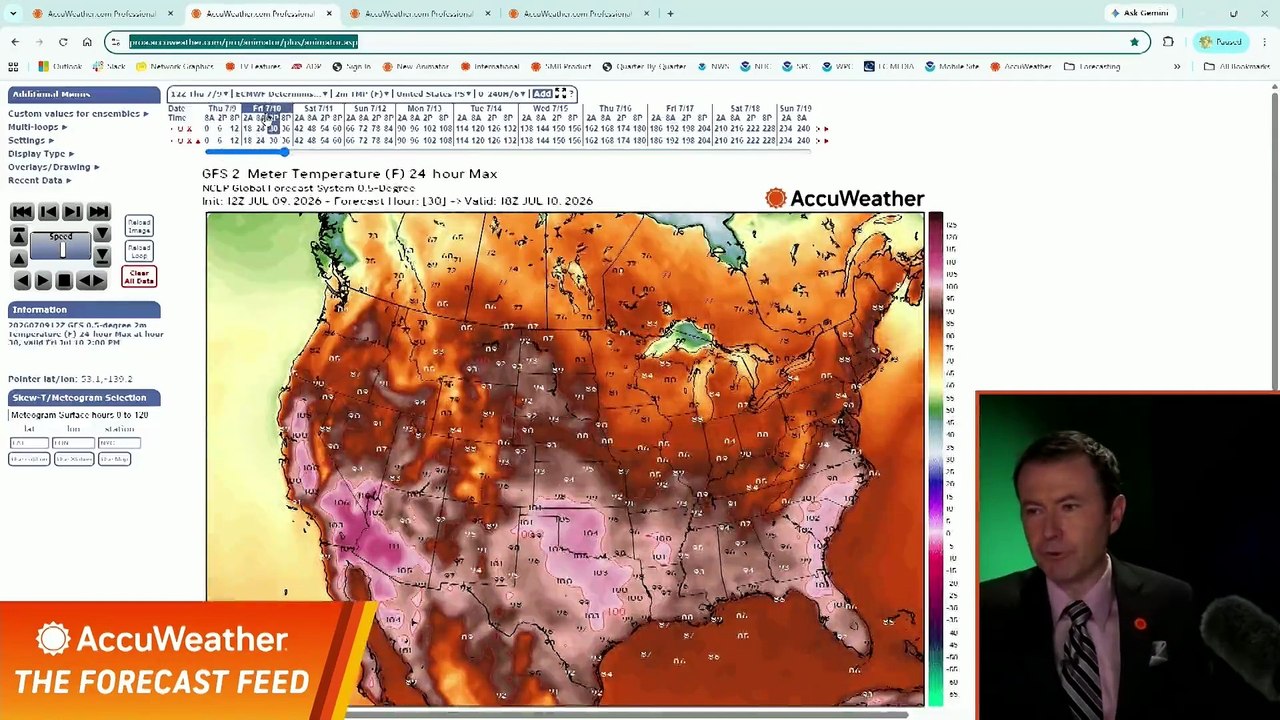Open the New Animator bookmark
Image resolution: width=1280 pixels, height=720 pixels.
[x=415, y=67]
